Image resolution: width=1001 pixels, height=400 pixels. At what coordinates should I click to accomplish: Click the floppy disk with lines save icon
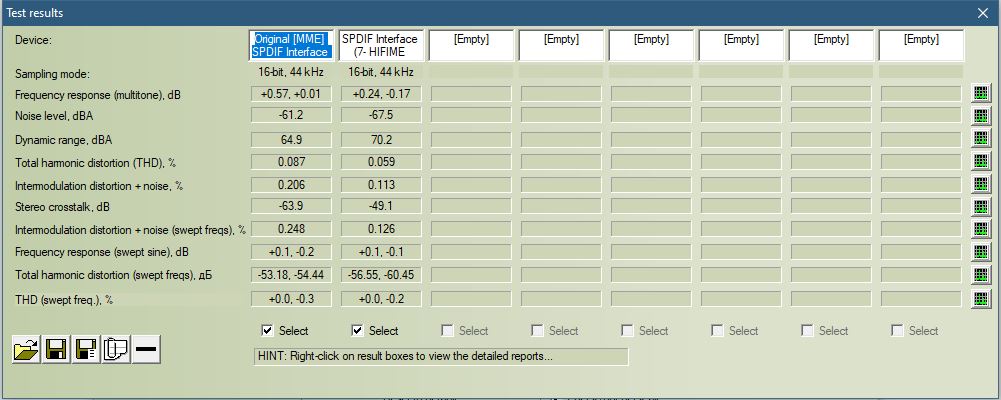(86, 350)
